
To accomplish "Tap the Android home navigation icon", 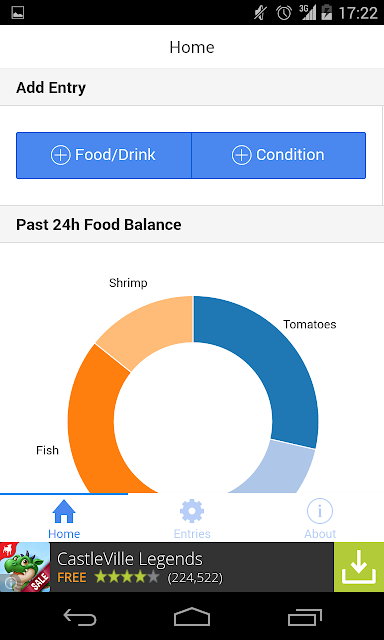I will click(192, 616).
